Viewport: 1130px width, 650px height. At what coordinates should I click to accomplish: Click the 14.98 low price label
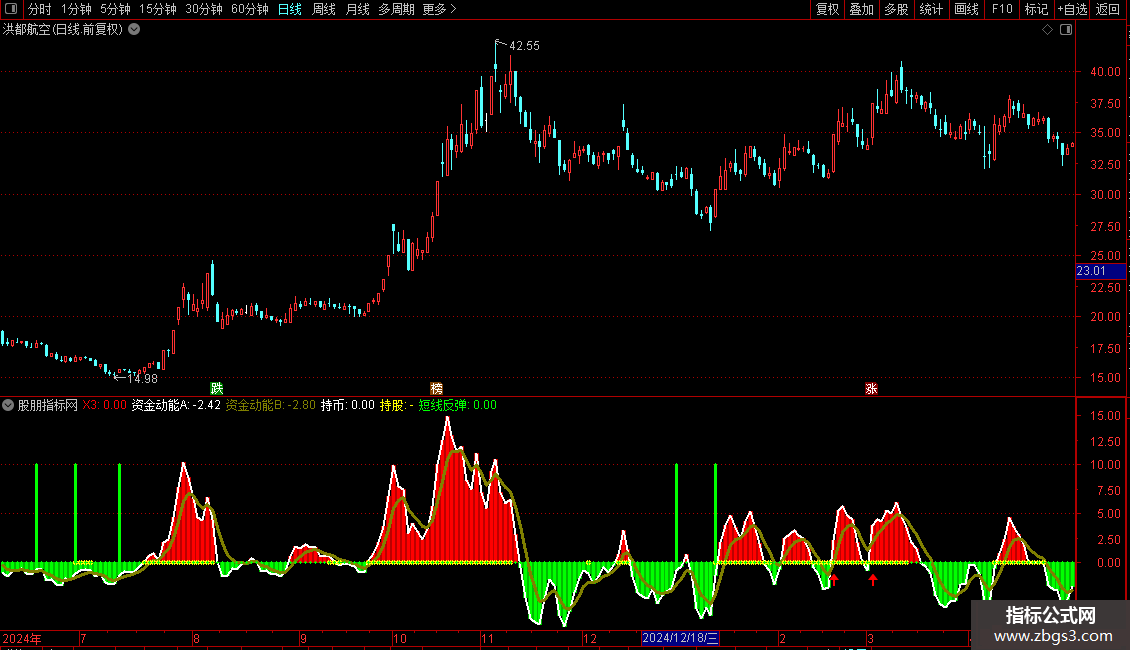[142, 378]
